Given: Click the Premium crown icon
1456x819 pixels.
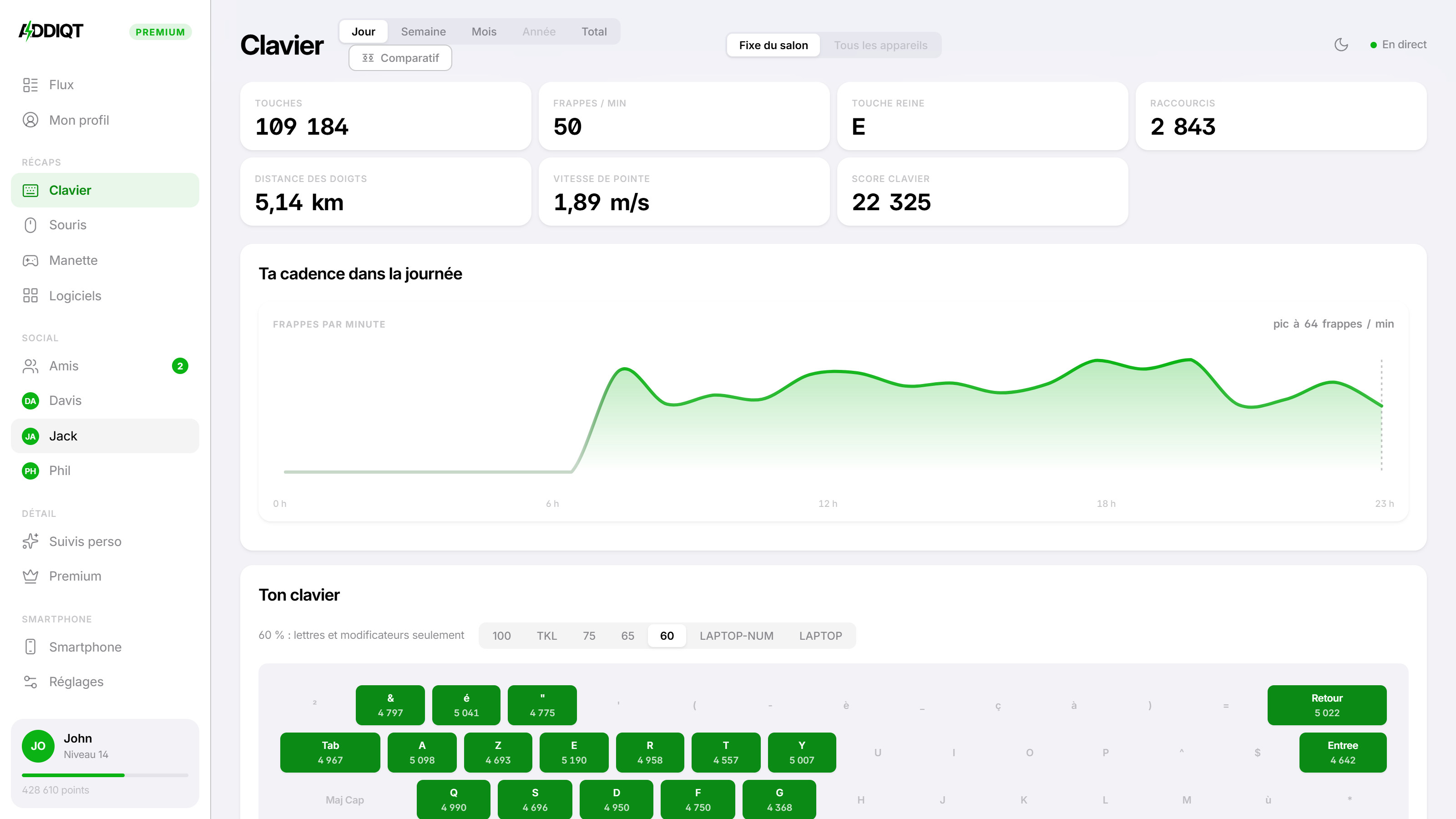Looking at the screenshot, I should 30,576.
